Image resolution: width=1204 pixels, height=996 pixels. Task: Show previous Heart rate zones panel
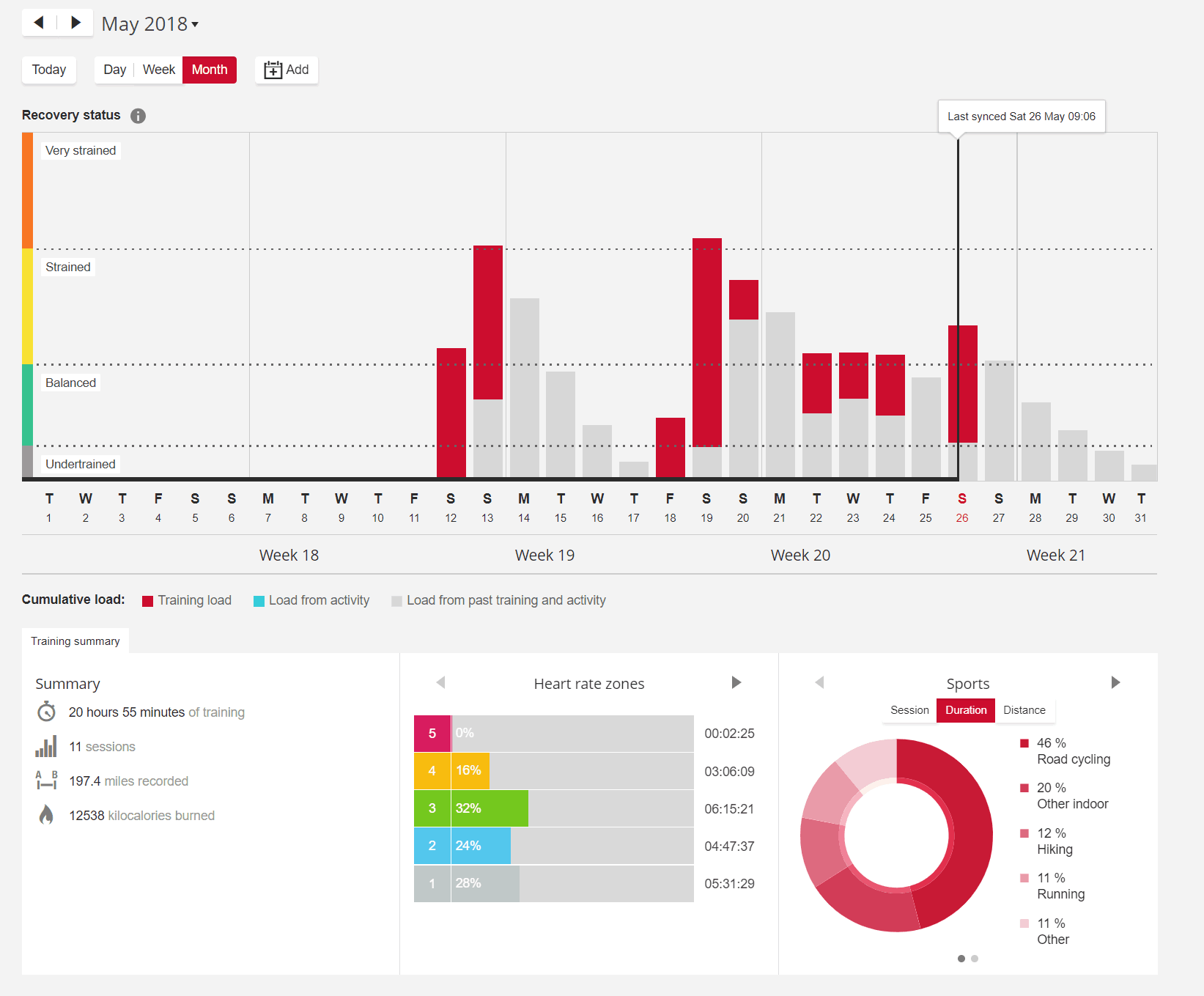pos(440,683)
